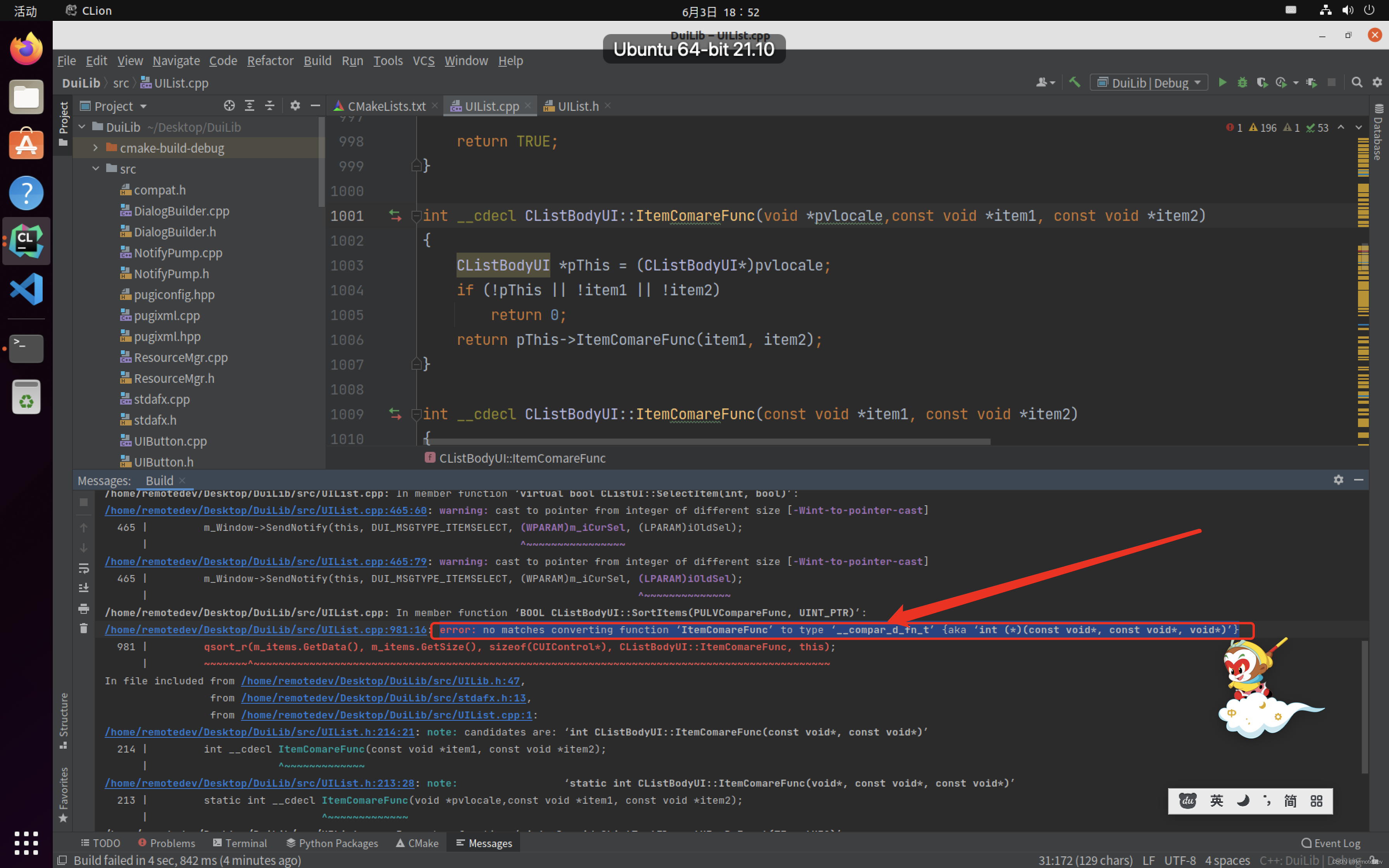Click gutter override icon on line 1001

tap(395, 216)
